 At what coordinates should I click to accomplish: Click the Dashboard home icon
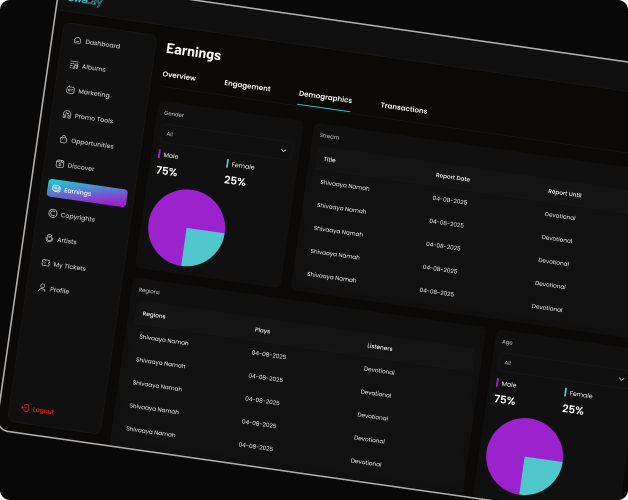point(77,41)
